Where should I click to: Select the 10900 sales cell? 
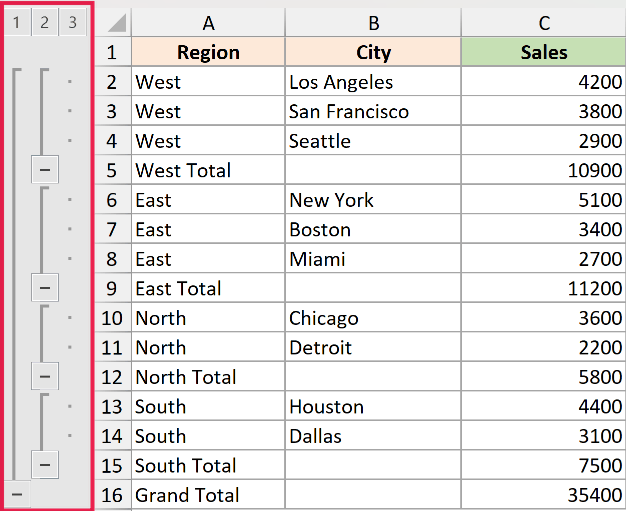click(x=544, y=170)
